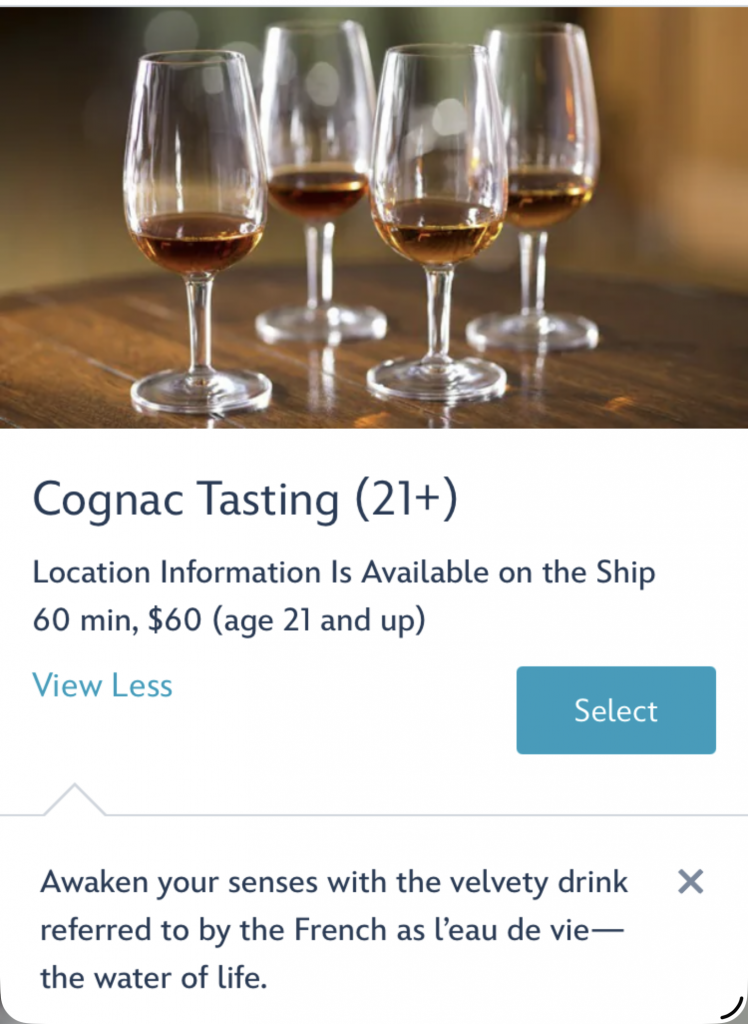This screenshot has width=748, height=1024.
Task: Click the "$60" price text
Action: pos(174,621)
